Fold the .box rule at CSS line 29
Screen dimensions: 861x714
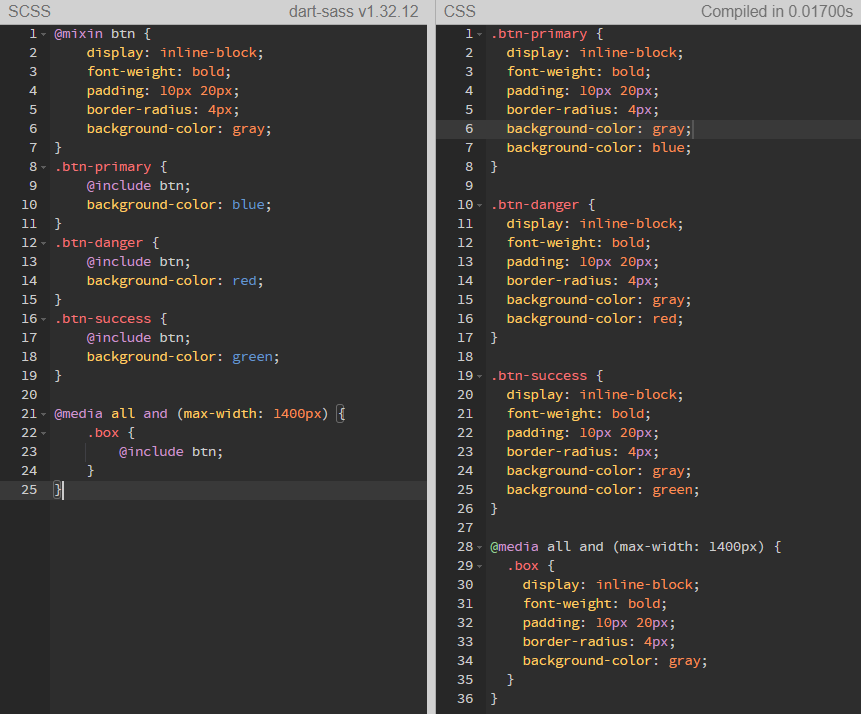click(x=479, y=566)
